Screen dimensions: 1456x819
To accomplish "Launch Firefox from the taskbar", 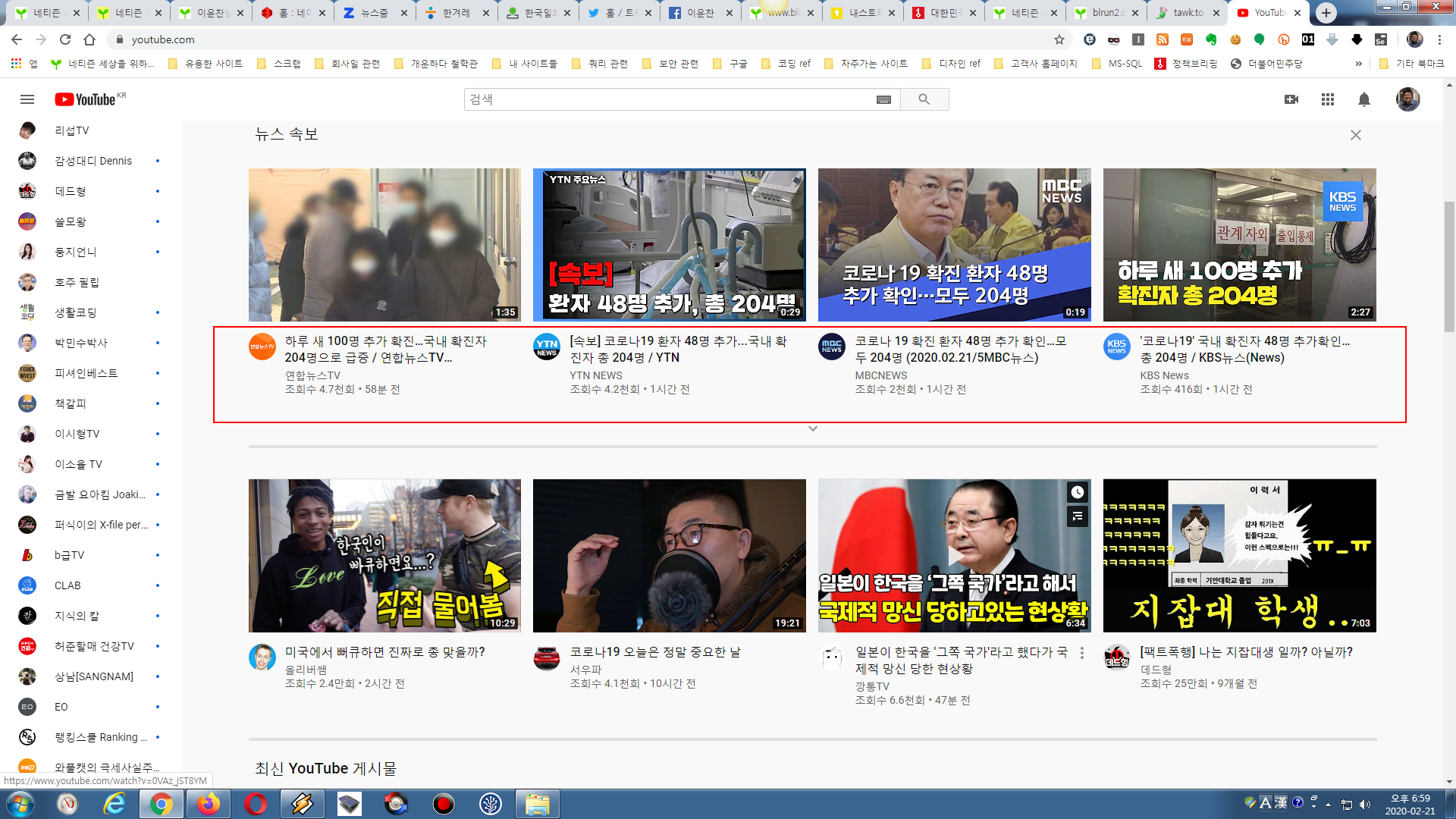I will click(209, 804).
